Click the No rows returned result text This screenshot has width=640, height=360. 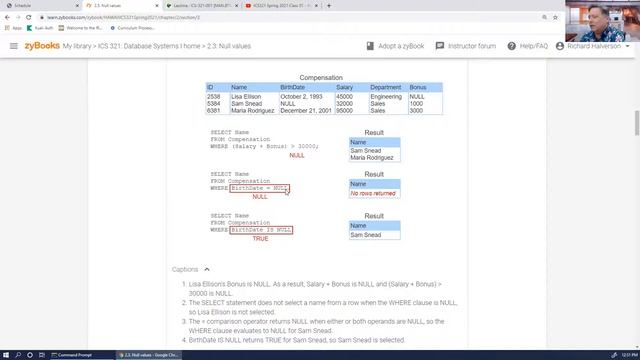pyautogui.click(x=373, y=193)
